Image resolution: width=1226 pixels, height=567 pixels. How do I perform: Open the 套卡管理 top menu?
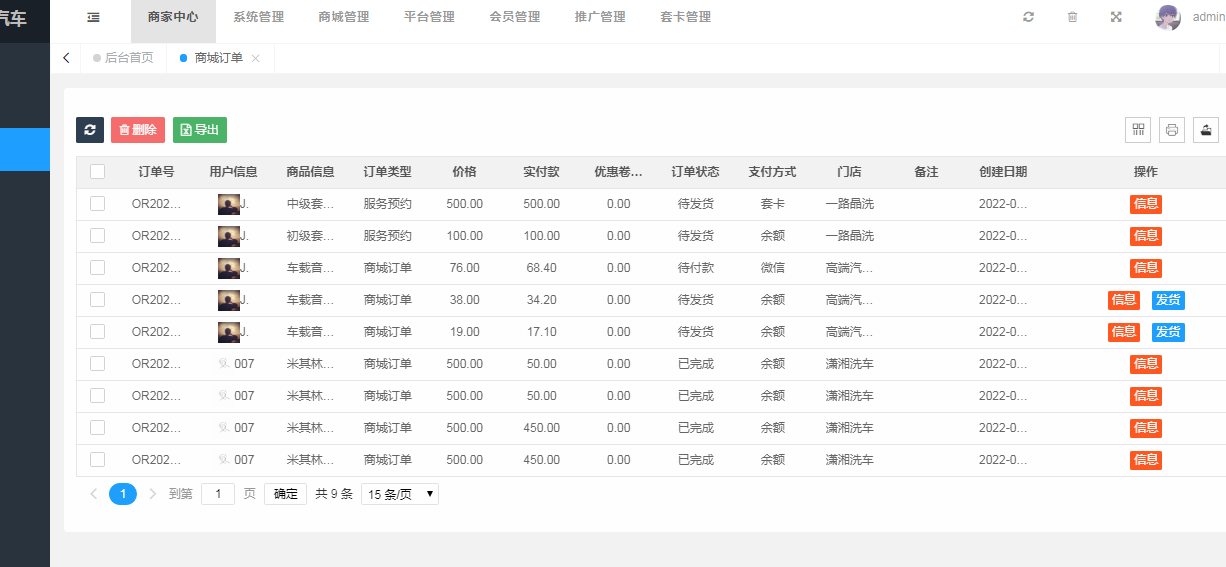[686, 17]
